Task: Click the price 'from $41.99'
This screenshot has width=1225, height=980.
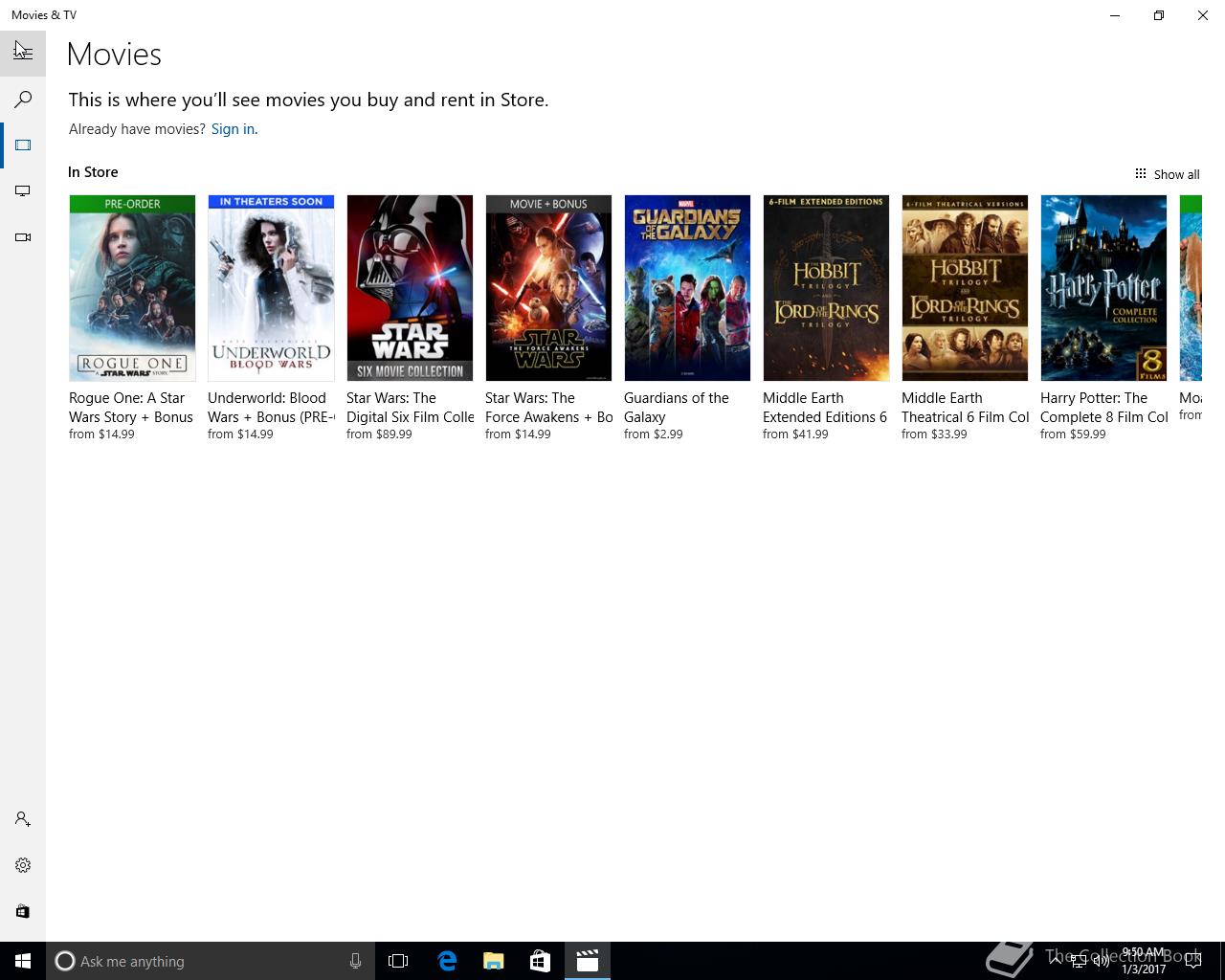Action: 795,434
